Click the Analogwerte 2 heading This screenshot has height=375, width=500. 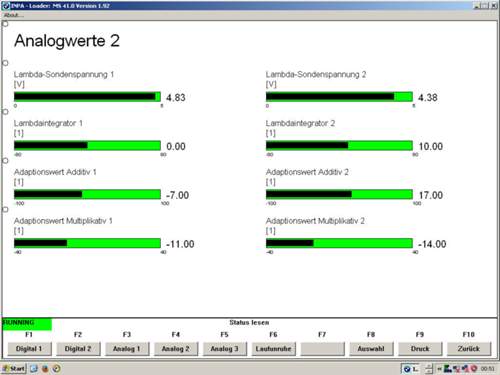click(x=67, y=41)
